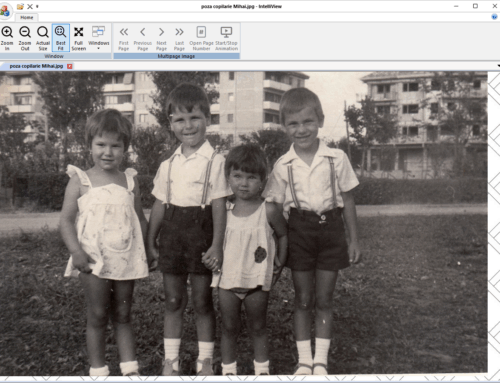Click the open file folder icon
This screenshot has height=383, width=500.
tap(20, 6)
